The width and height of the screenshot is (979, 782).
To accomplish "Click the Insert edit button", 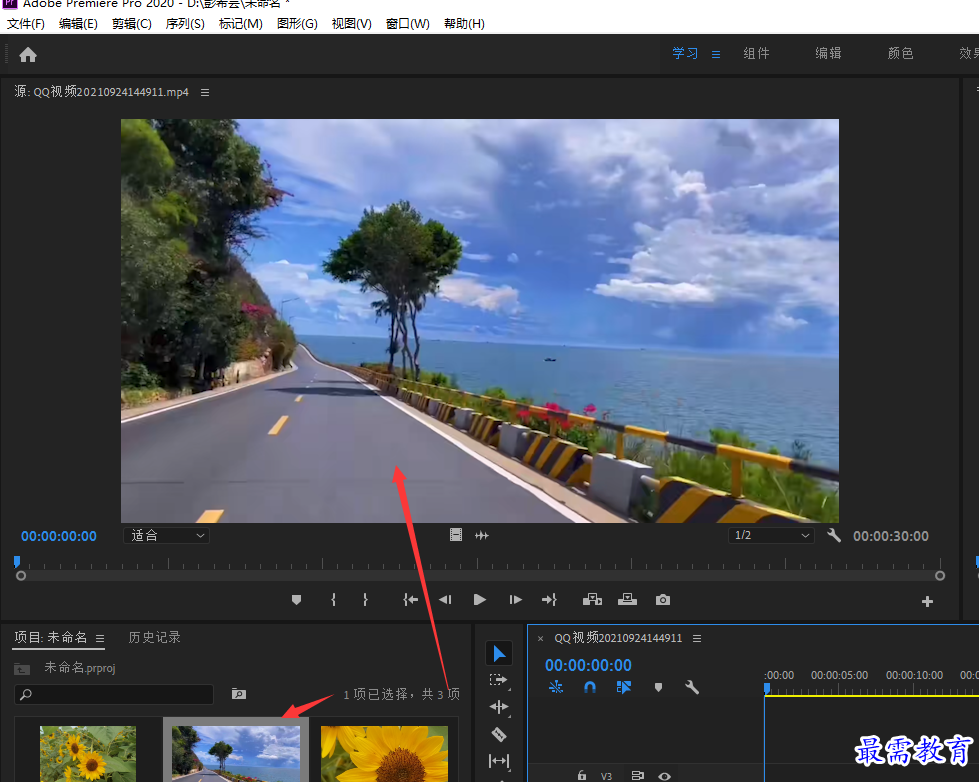I will tap(592, 600).
